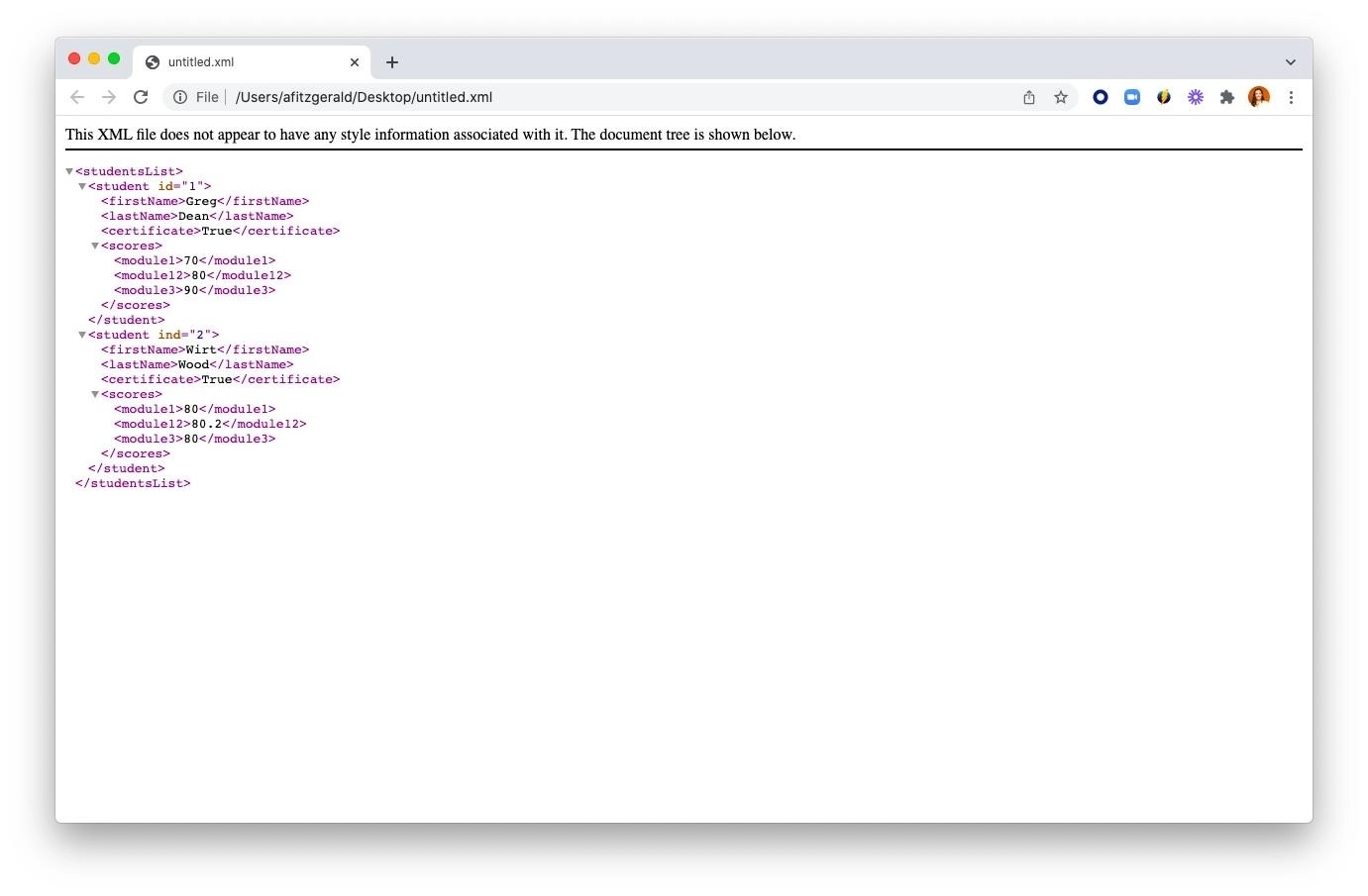Click the module12 score 80.2 line
The width and height of the screenshot is (1368, 896).
tap(210, 424)
